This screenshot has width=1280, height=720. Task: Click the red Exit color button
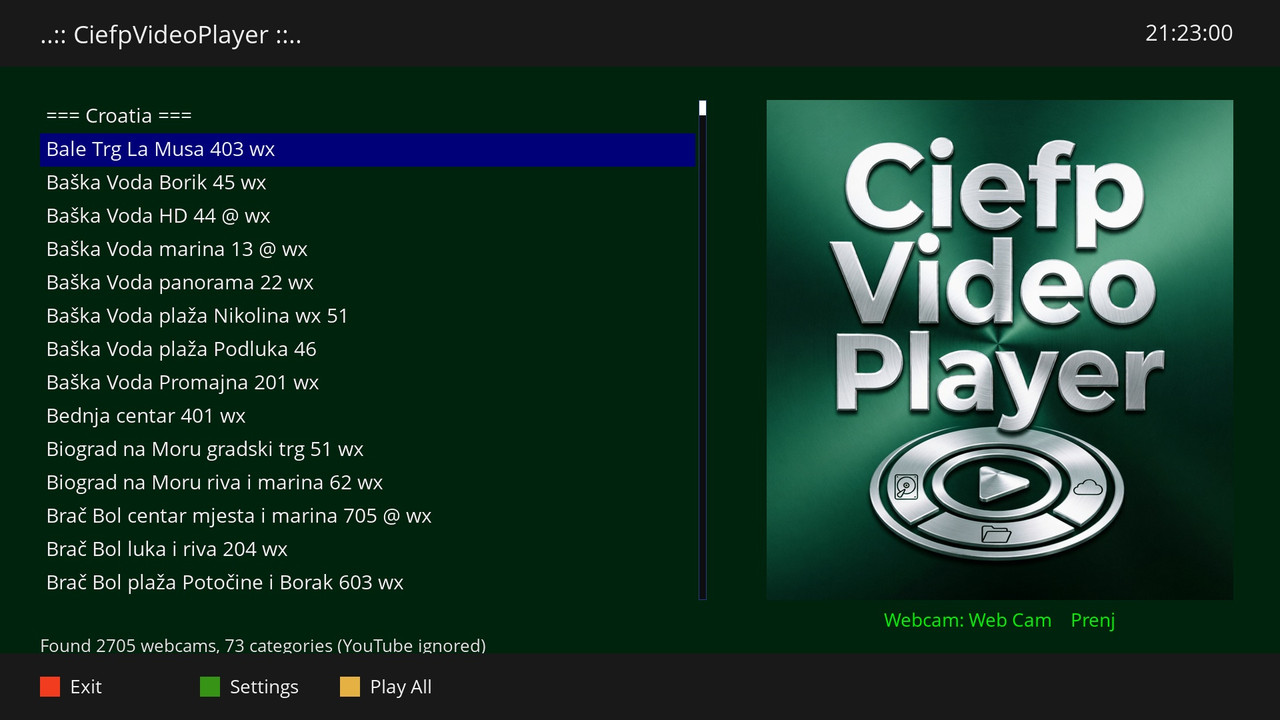(50, 687)
